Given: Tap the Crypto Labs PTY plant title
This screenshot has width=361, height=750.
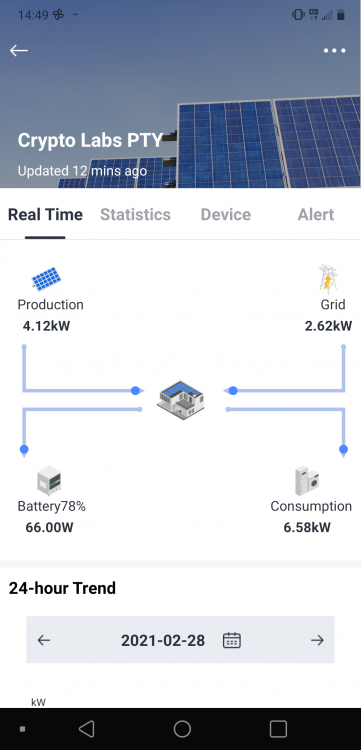Looking at the screenshot, I should (90, 140).
